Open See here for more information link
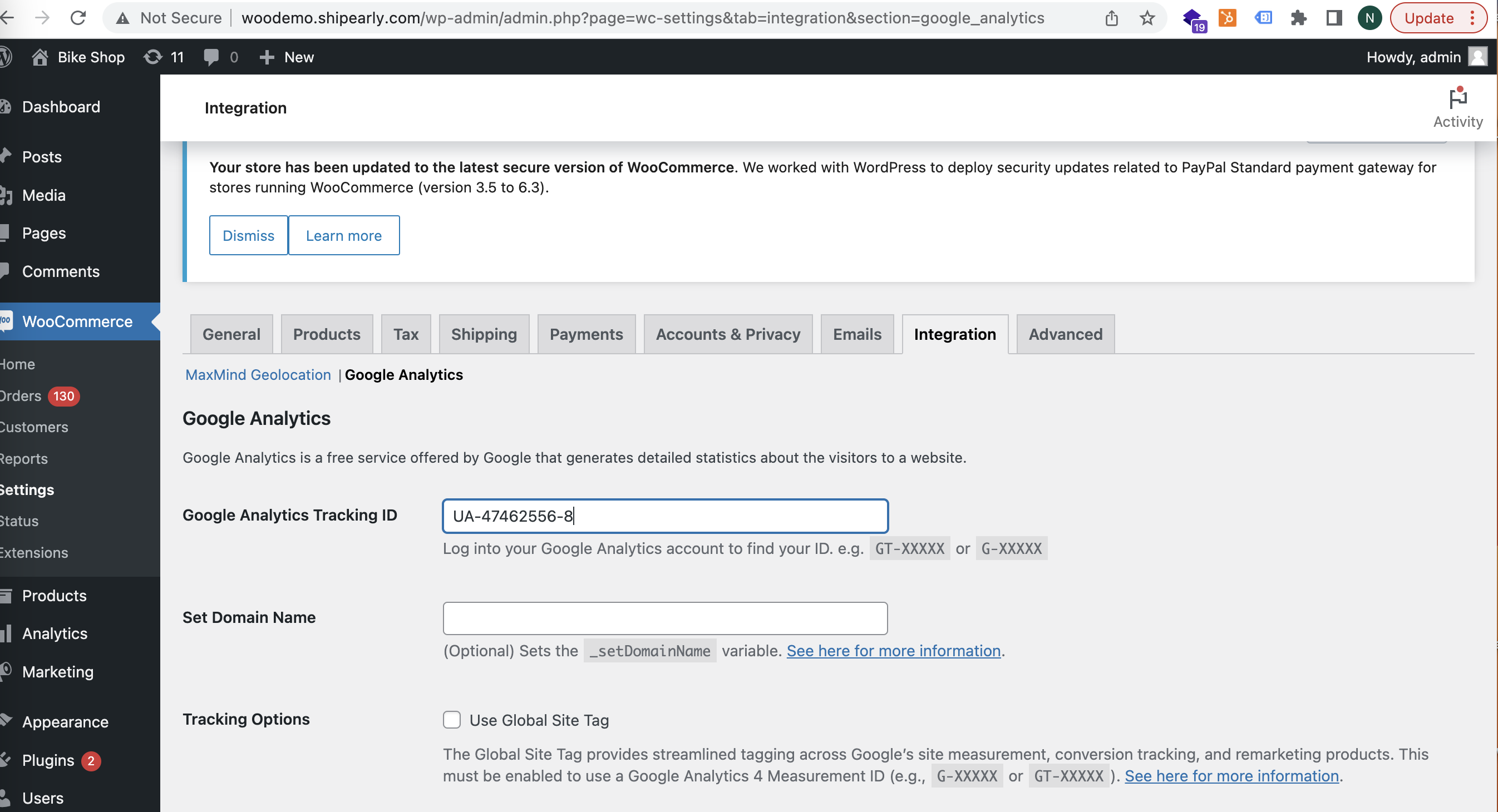Screen dimensions: 1498x812 894,650
